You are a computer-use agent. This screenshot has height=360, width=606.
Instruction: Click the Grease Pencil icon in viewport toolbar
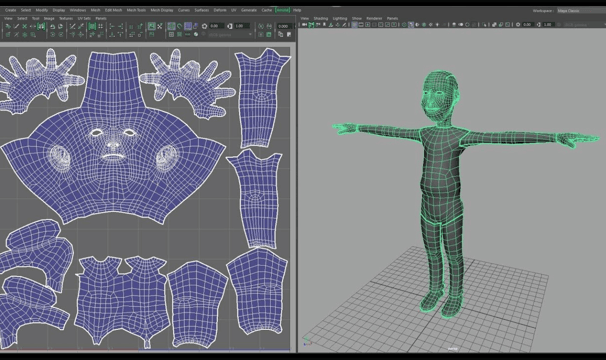pos(344,24)
